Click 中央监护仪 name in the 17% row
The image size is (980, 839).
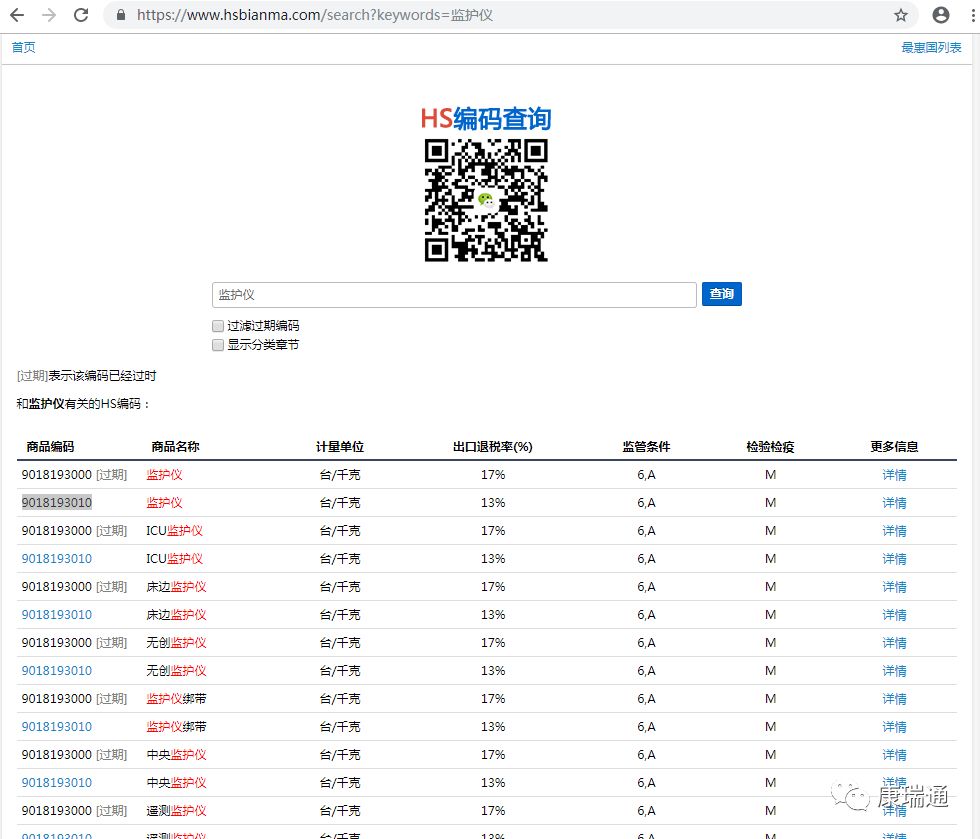coord(176,755)
